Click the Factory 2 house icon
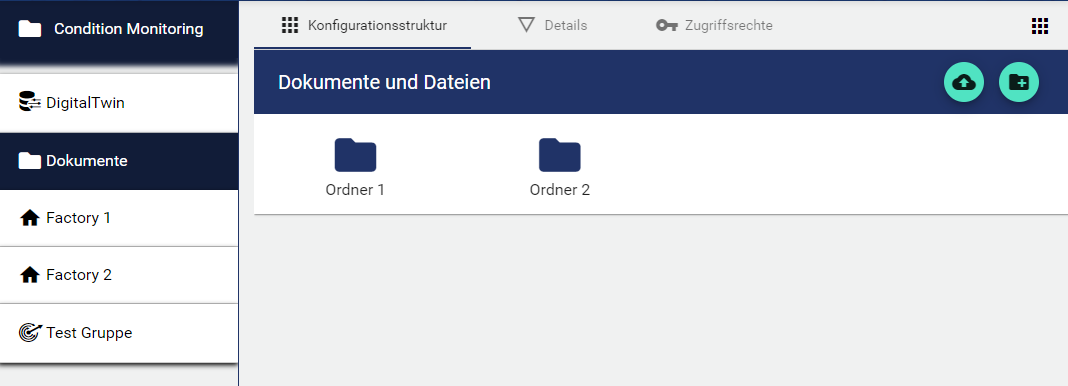 pos(30,275)
